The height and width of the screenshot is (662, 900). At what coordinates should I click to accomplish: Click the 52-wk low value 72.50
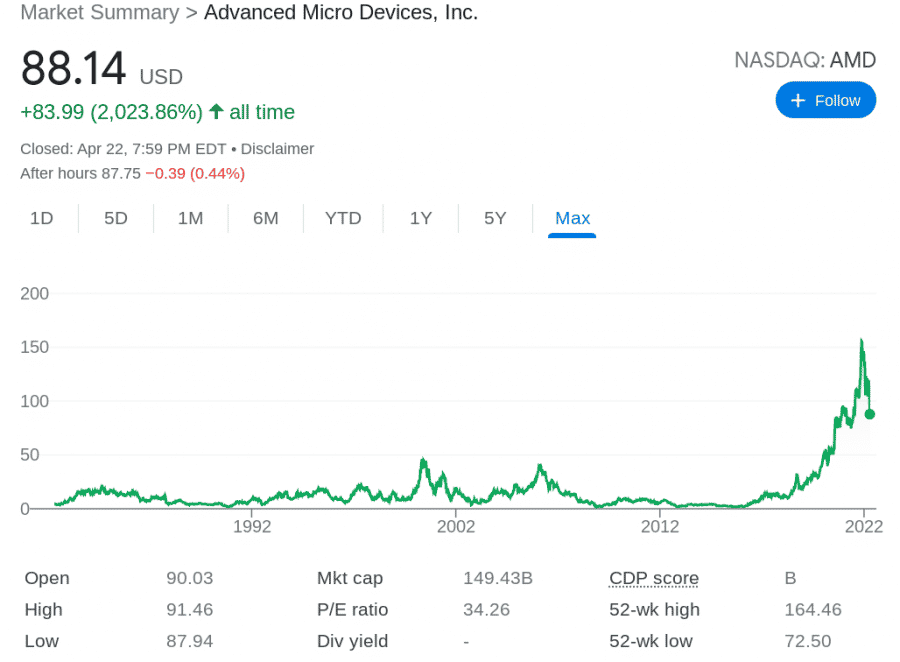808,641
